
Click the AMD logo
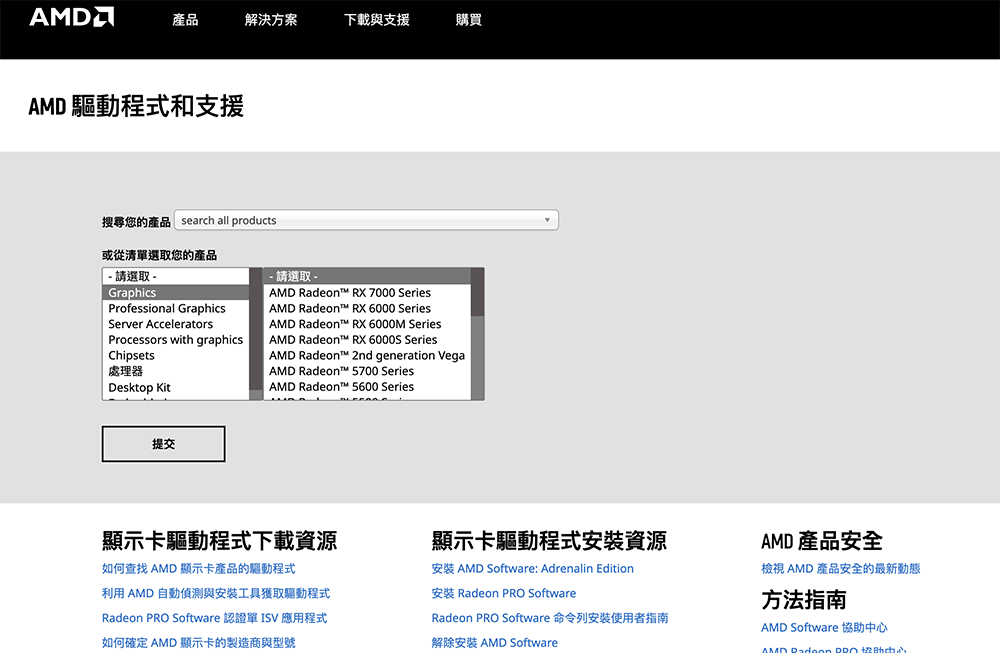(71, 17)
